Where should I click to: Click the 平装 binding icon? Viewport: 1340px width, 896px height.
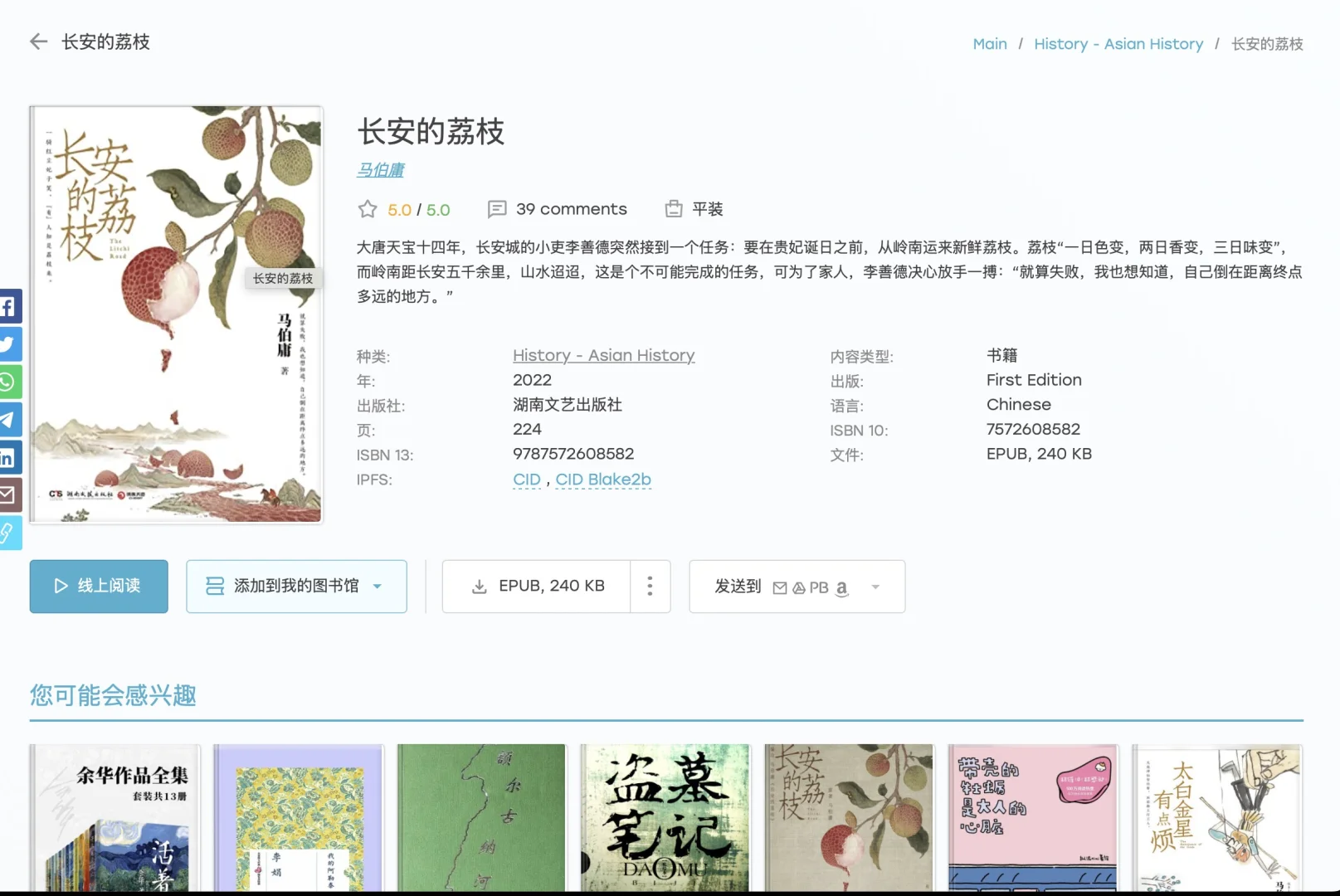[x=674, y=209]
